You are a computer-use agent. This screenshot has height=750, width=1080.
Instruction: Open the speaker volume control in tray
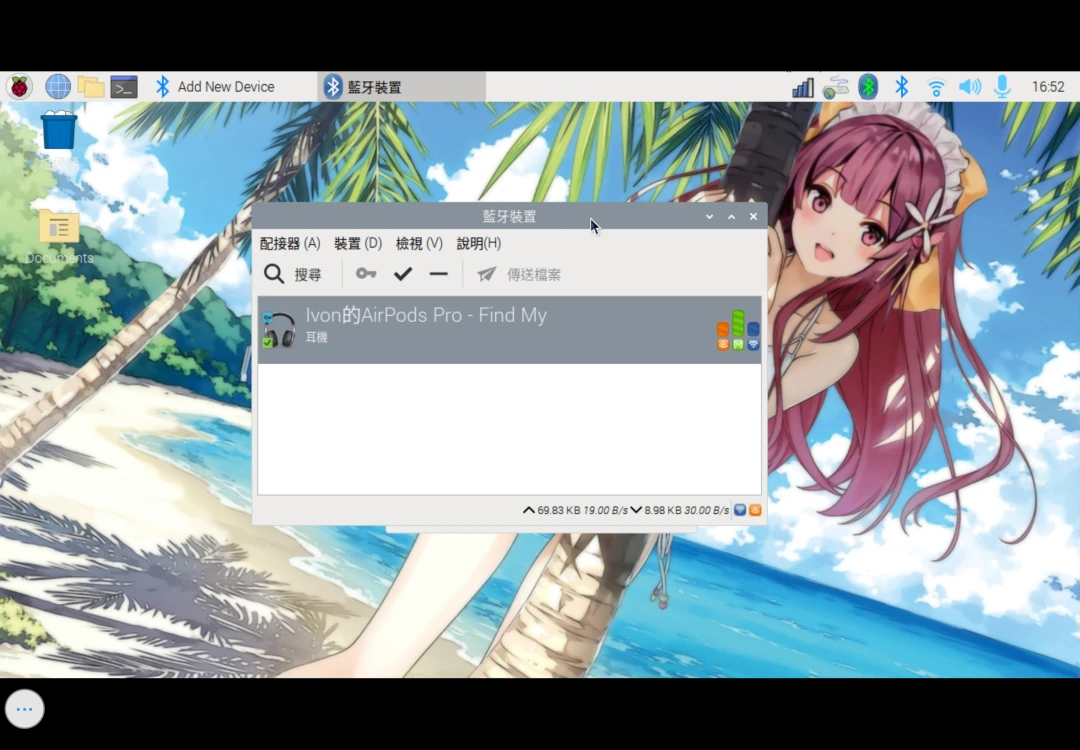[x=969, y=87]
